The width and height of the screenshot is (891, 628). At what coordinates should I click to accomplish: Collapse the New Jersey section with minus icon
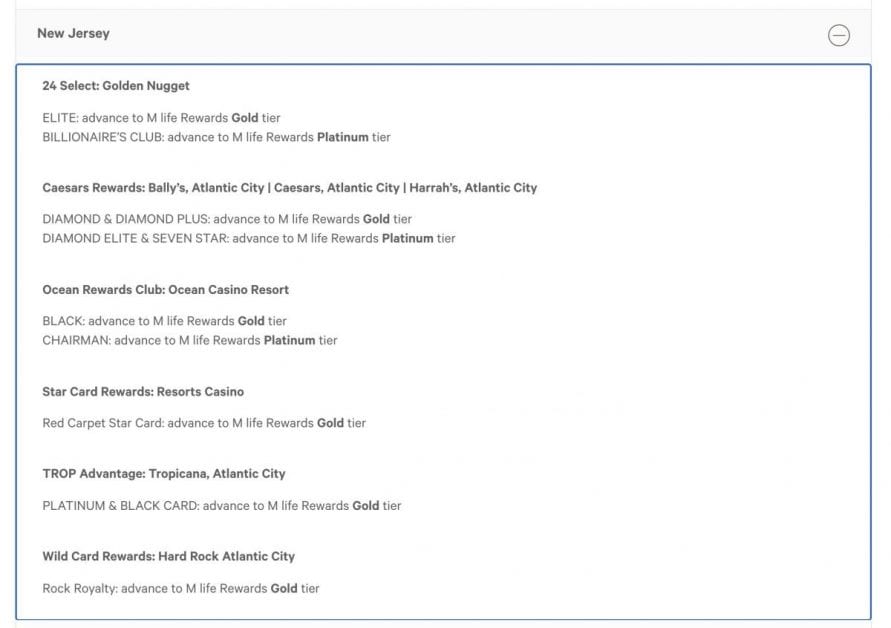(838, 35)
